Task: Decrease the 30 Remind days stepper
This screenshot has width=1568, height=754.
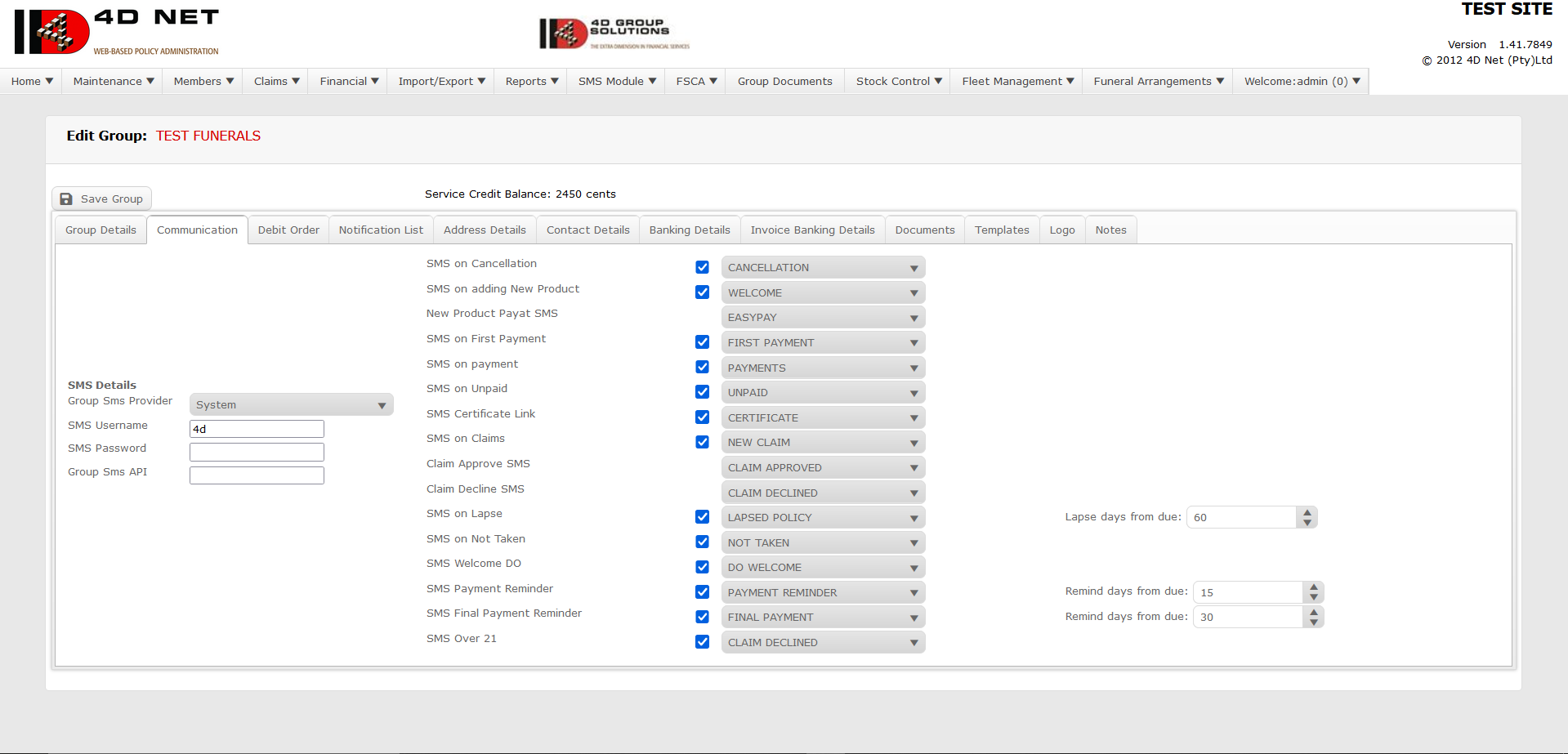Action: click(1314, 622)
